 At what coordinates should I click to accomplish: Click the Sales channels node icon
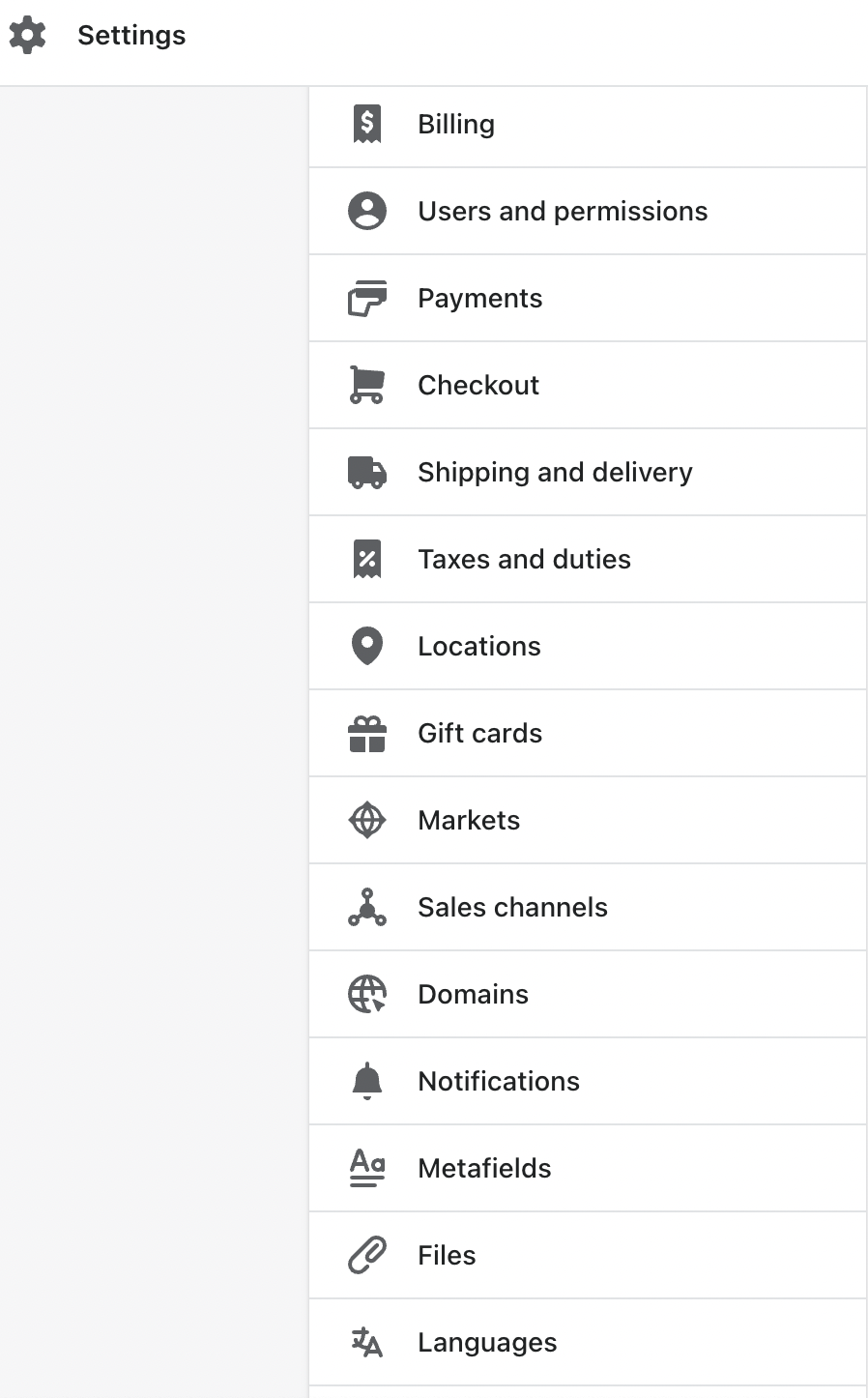coord(366,907)
